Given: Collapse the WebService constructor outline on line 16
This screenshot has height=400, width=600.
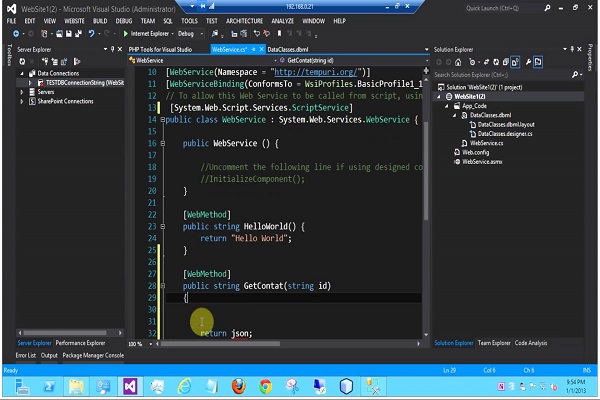Looking at the screenshot, I should tap(163, 144).
